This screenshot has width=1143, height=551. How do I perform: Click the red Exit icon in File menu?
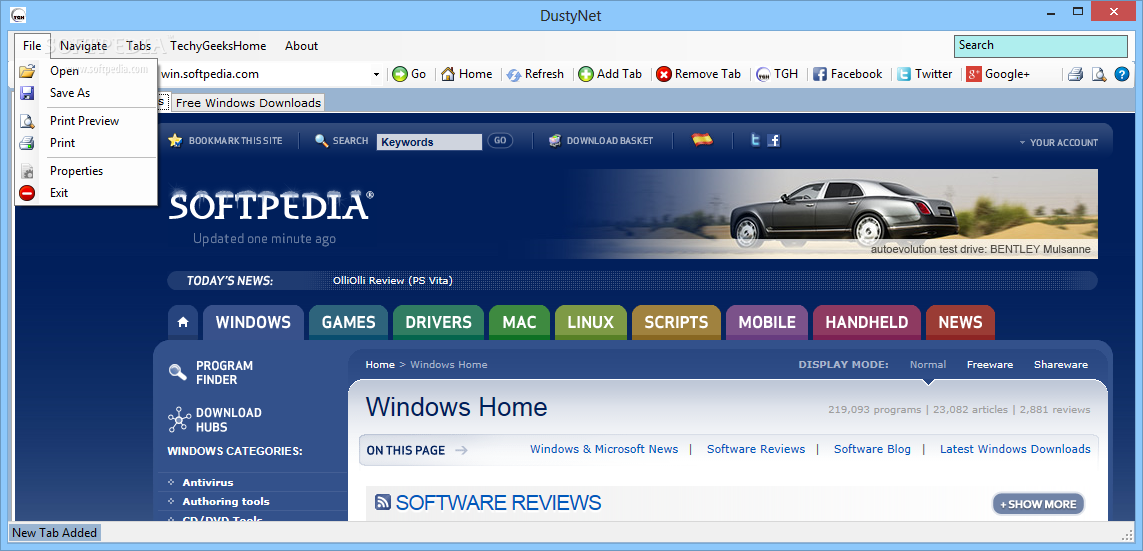click(x=27, y=193)
